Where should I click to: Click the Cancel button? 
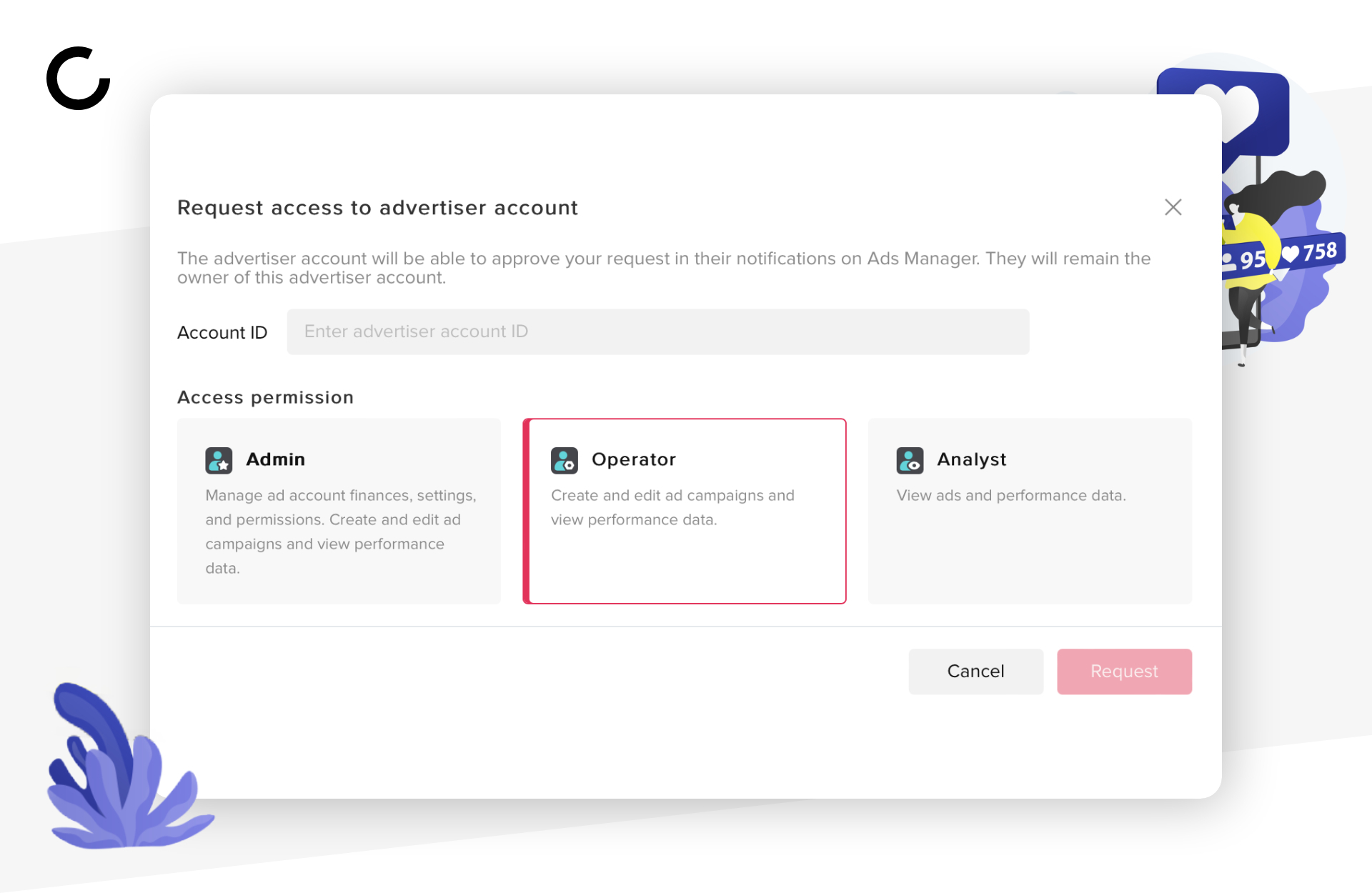point(975,671)
